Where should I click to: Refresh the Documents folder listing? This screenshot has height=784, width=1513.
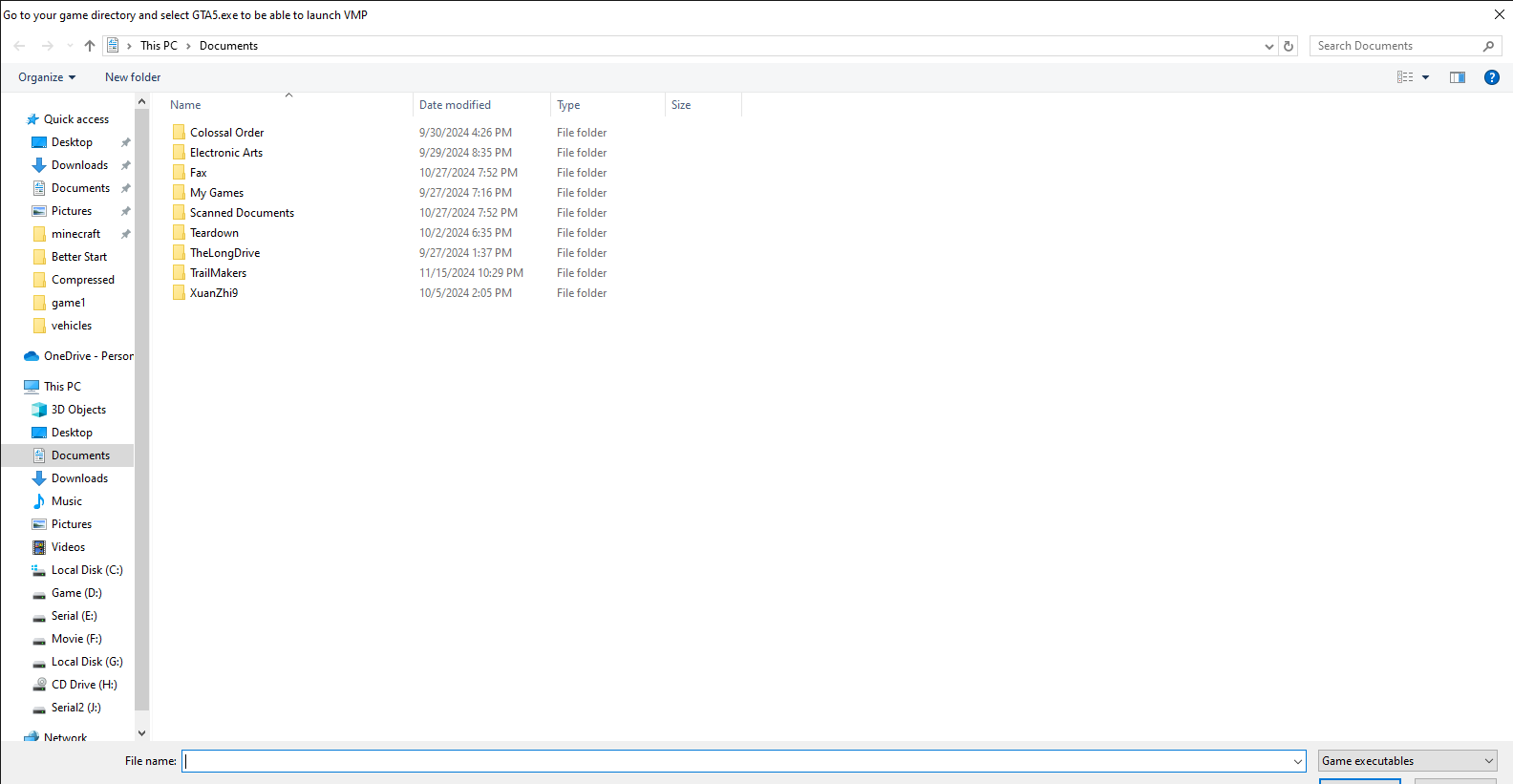pos(1289,46)
